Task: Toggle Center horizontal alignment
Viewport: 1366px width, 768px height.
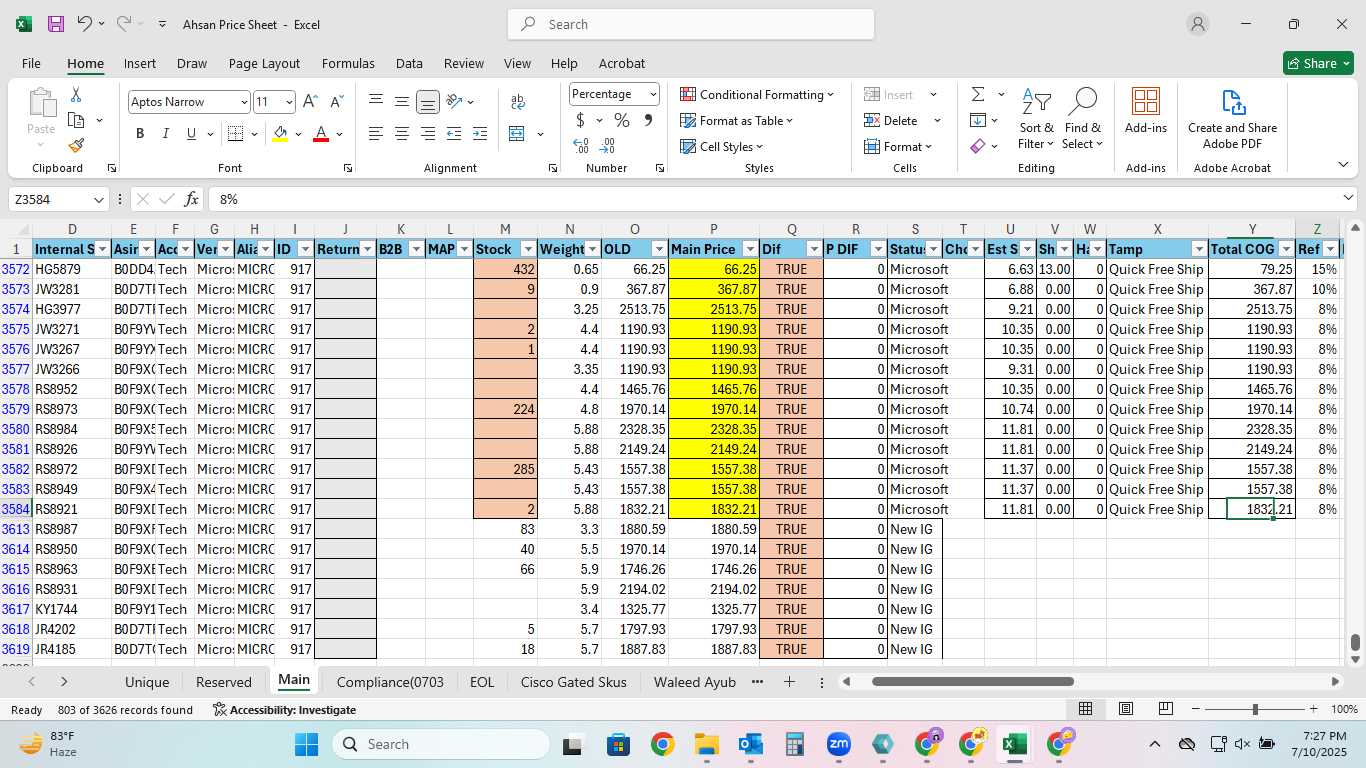Action: tap(402, 134)
